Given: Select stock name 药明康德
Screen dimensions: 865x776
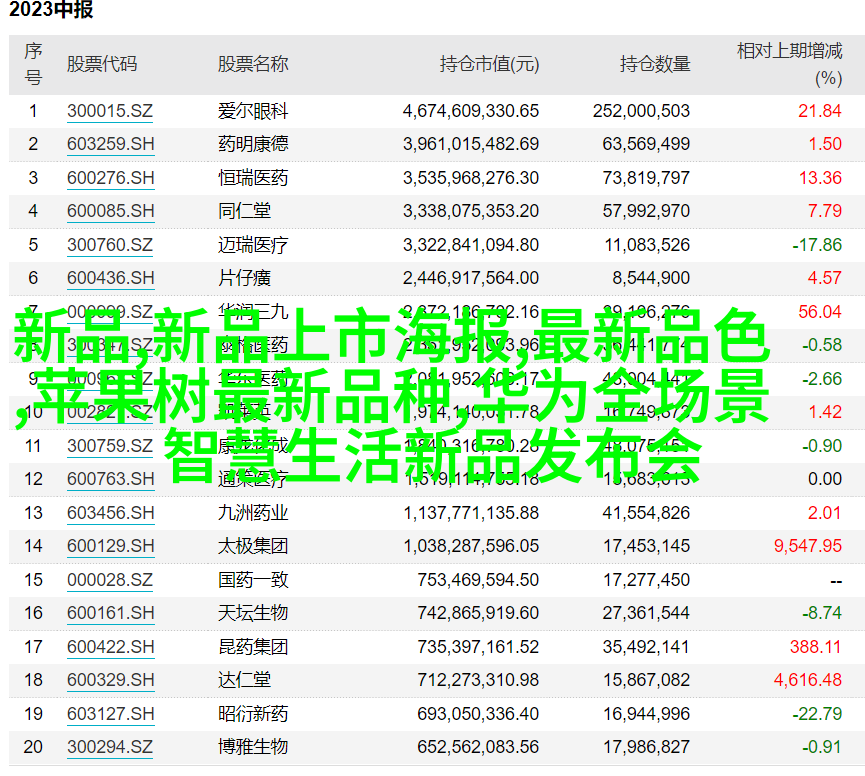Looking at the screenshot, I should pyautogui.click(x=253, y=144).
